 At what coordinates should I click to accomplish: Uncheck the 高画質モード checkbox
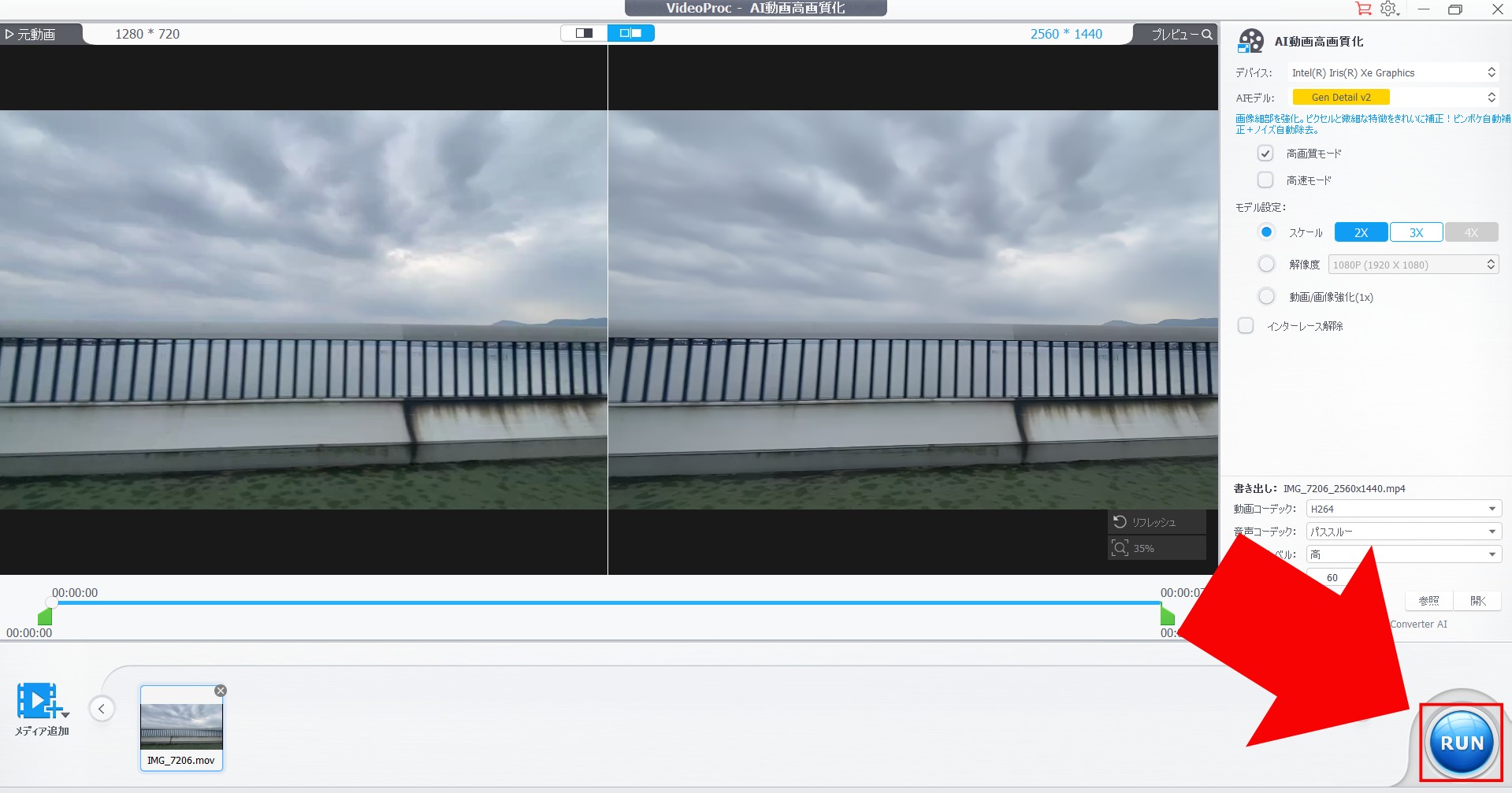point(1265,154)
